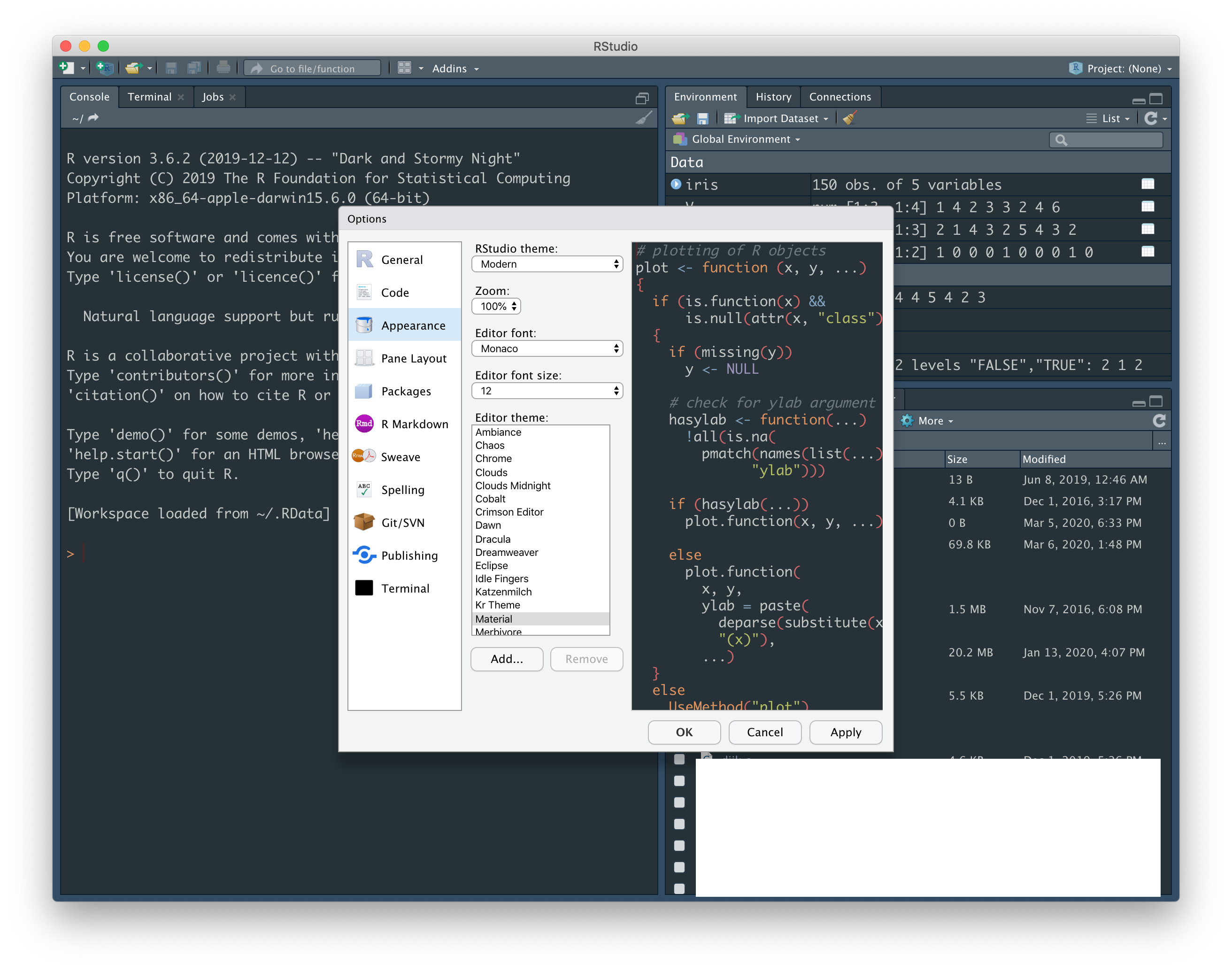1232x971 pixels.
Task: Click the new file icon in the toolbar
Action: pos(67,68)
